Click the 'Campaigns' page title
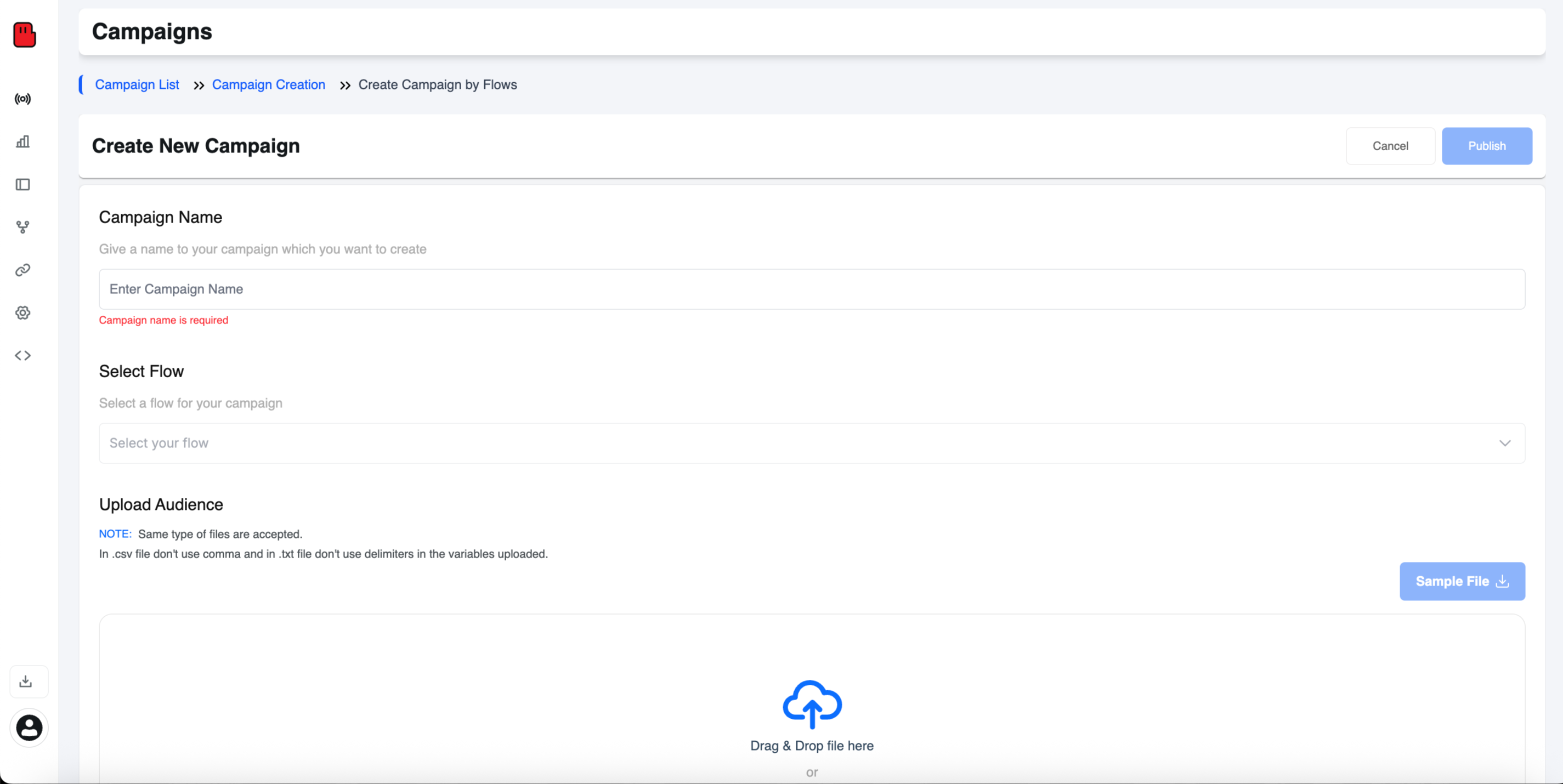The height and width of the screenshot is (784, 1563). click(x=152, y=32)
